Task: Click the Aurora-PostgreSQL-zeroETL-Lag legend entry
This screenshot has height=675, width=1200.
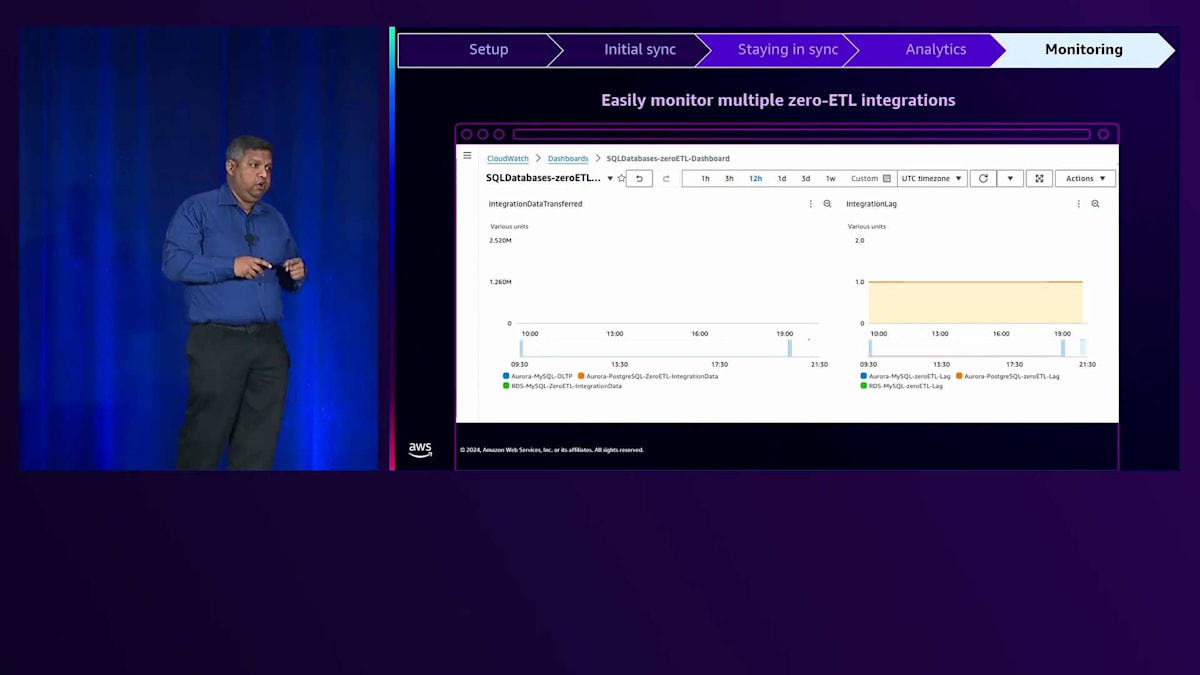Action: click(x=1008, y=376)
